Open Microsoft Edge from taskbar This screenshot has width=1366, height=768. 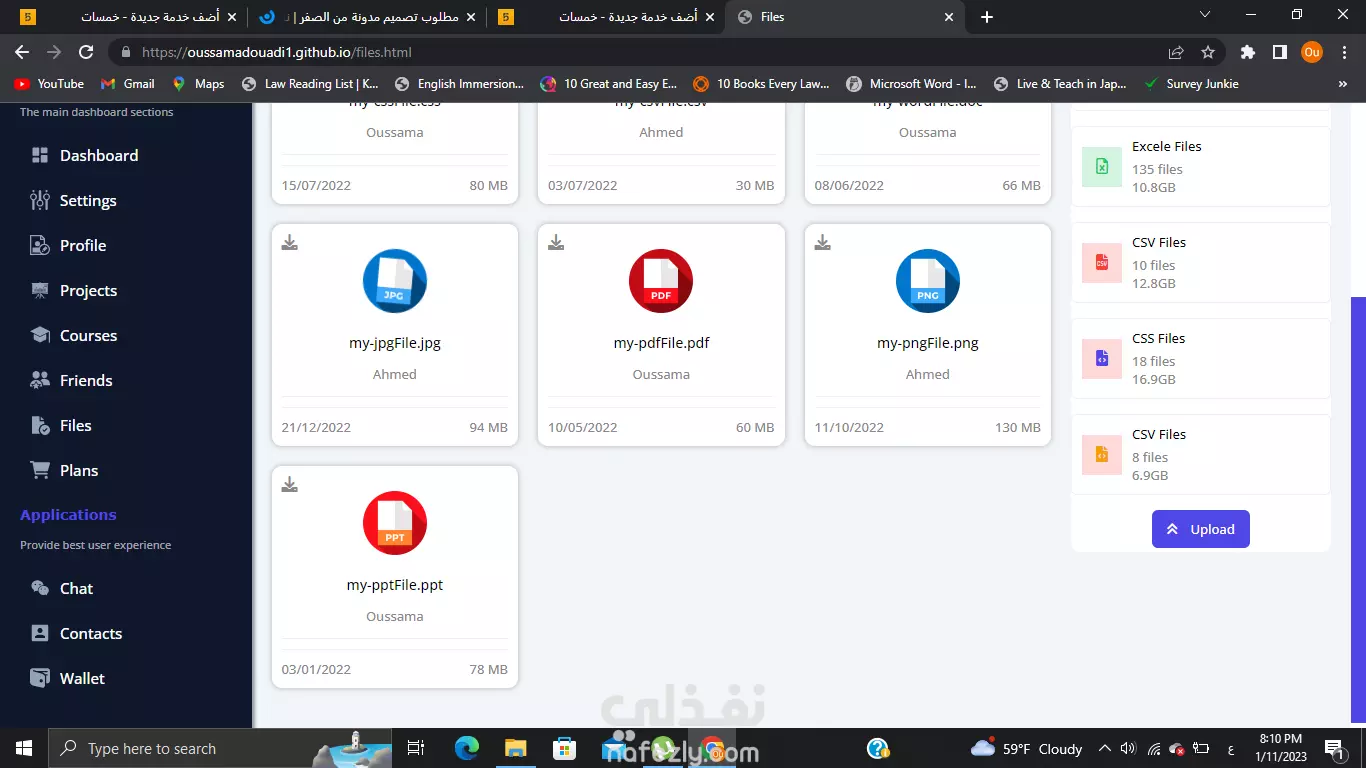(x=466, y=748)
